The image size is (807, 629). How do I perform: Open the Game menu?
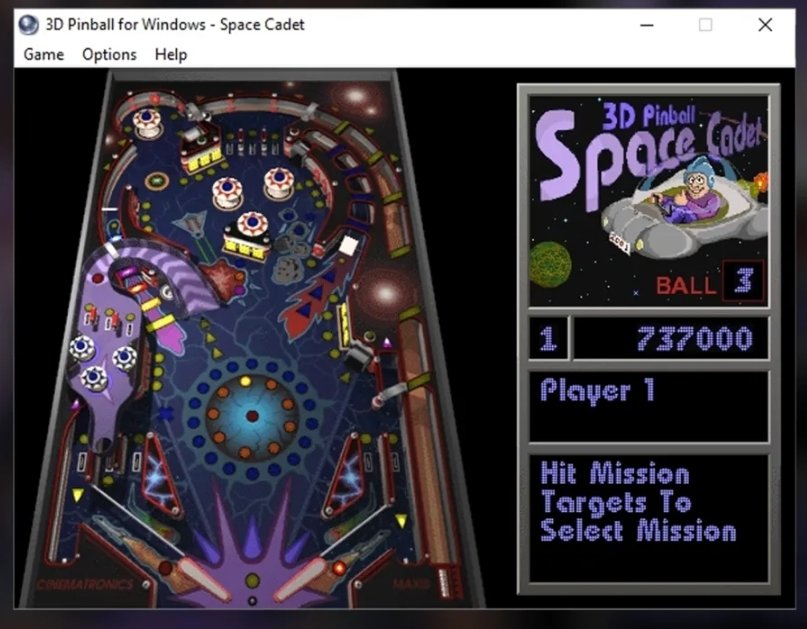pos(44,55)
